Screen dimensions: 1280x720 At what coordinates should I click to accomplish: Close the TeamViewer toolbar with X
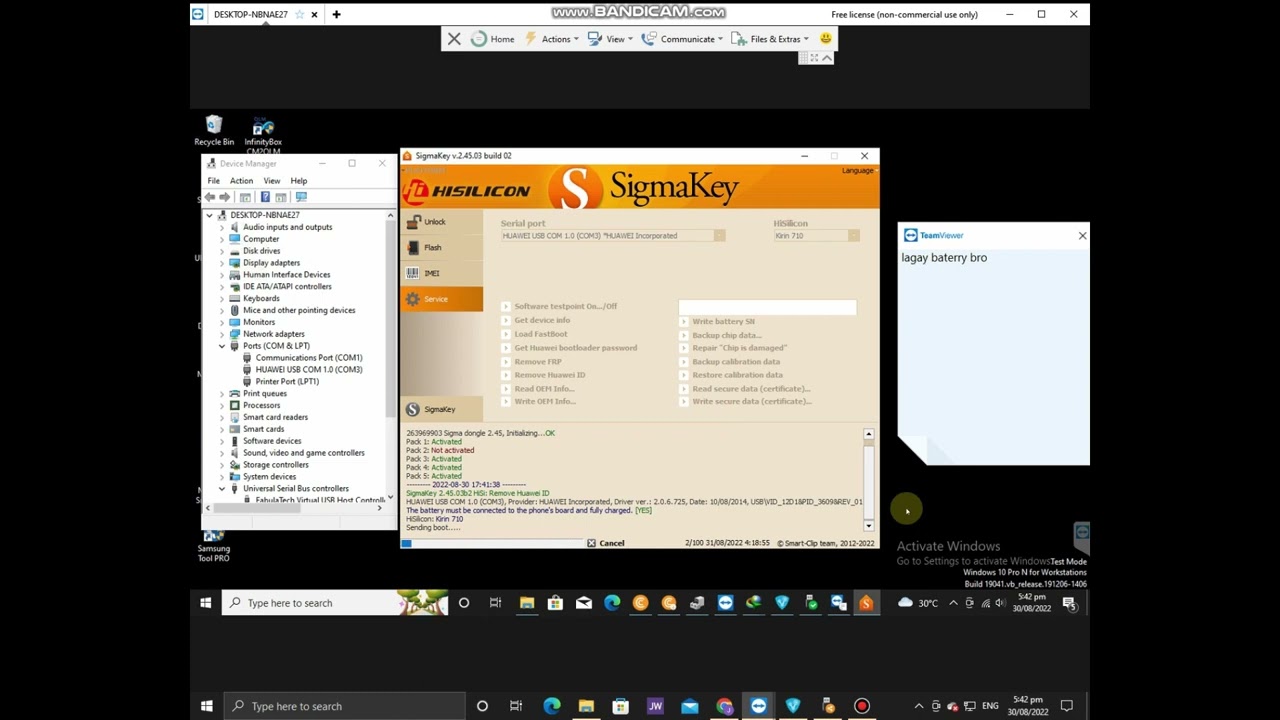click(454, 39)
